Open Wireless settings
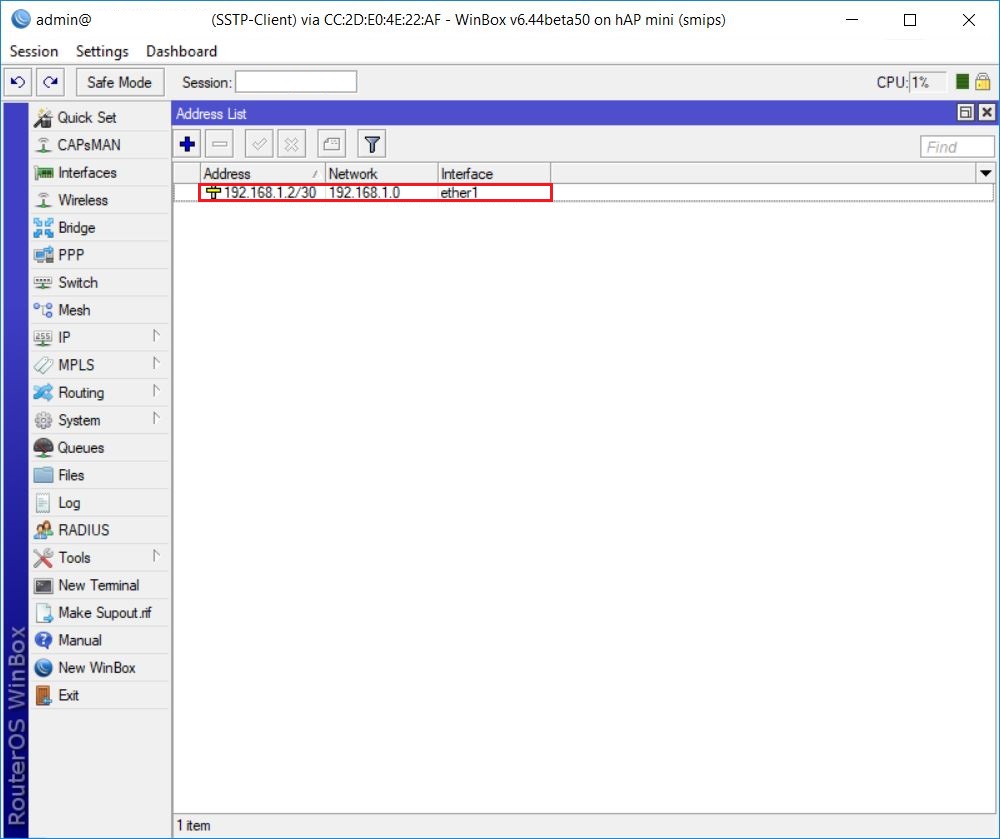Screen dimensions: 1000x839 click(100, 200)
